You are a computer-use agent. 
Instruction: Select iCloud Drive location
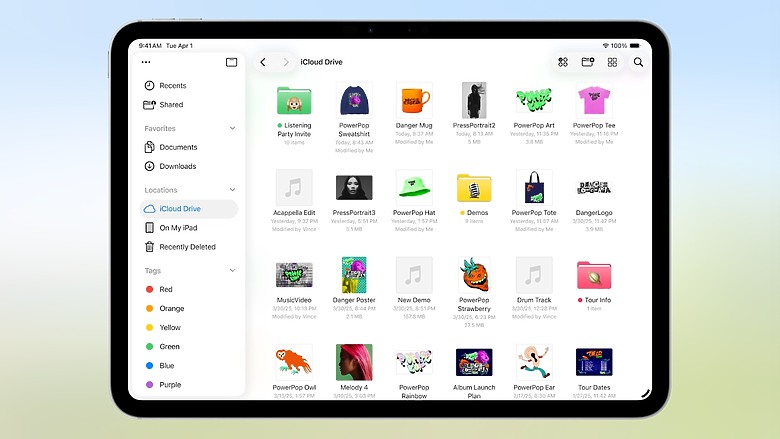(189, 209)
